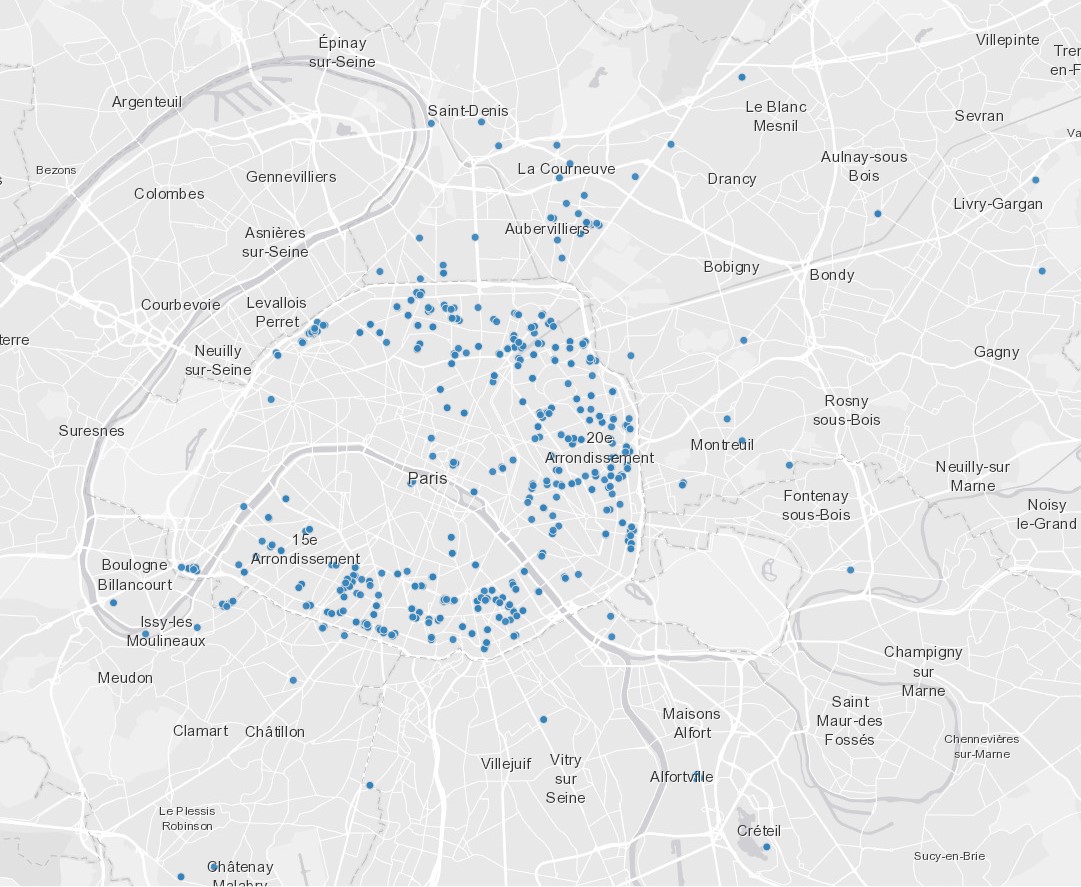Click the marker above the Livry-Gargan label
This screenshot has height=887, width=1081.
(1035, 180)
